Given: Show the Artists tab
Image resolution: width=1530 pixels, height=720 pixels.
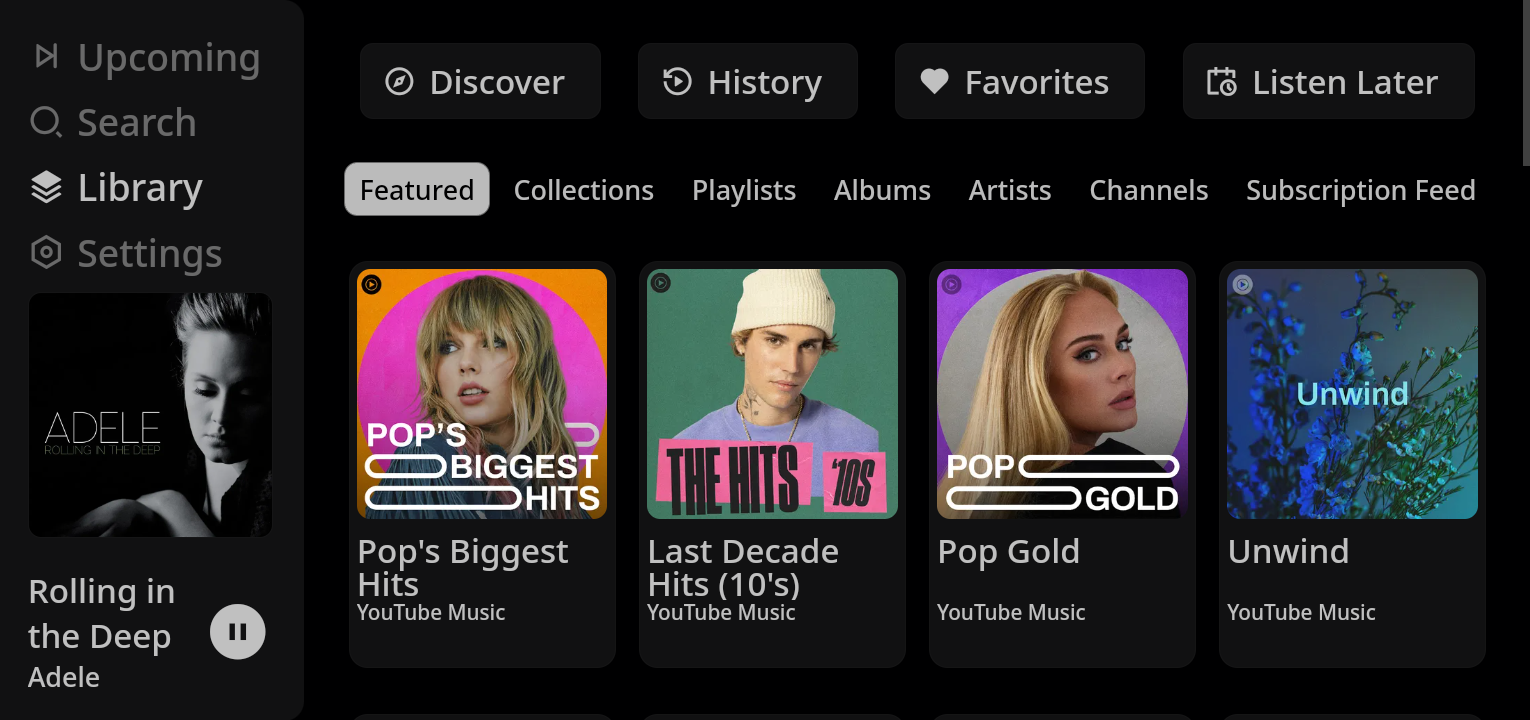Looking at the screenshot, I should (1009, 190).
